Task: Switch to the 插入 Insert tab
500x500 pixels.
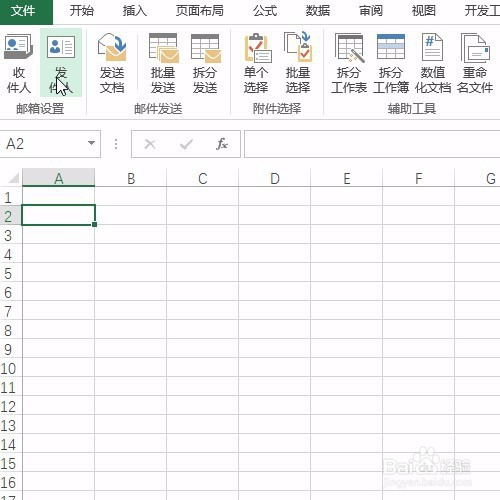Action: click(x=134, y=11)
